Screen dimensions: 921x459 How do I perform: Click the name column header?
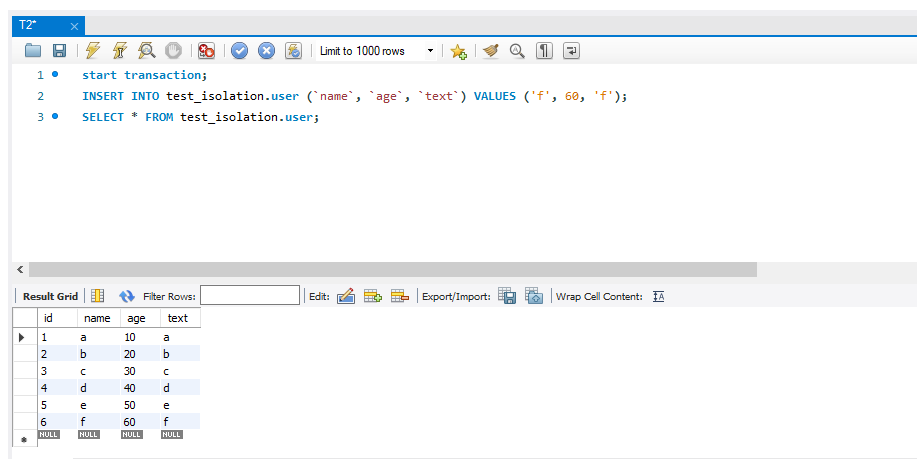click(x=99, y=318)
